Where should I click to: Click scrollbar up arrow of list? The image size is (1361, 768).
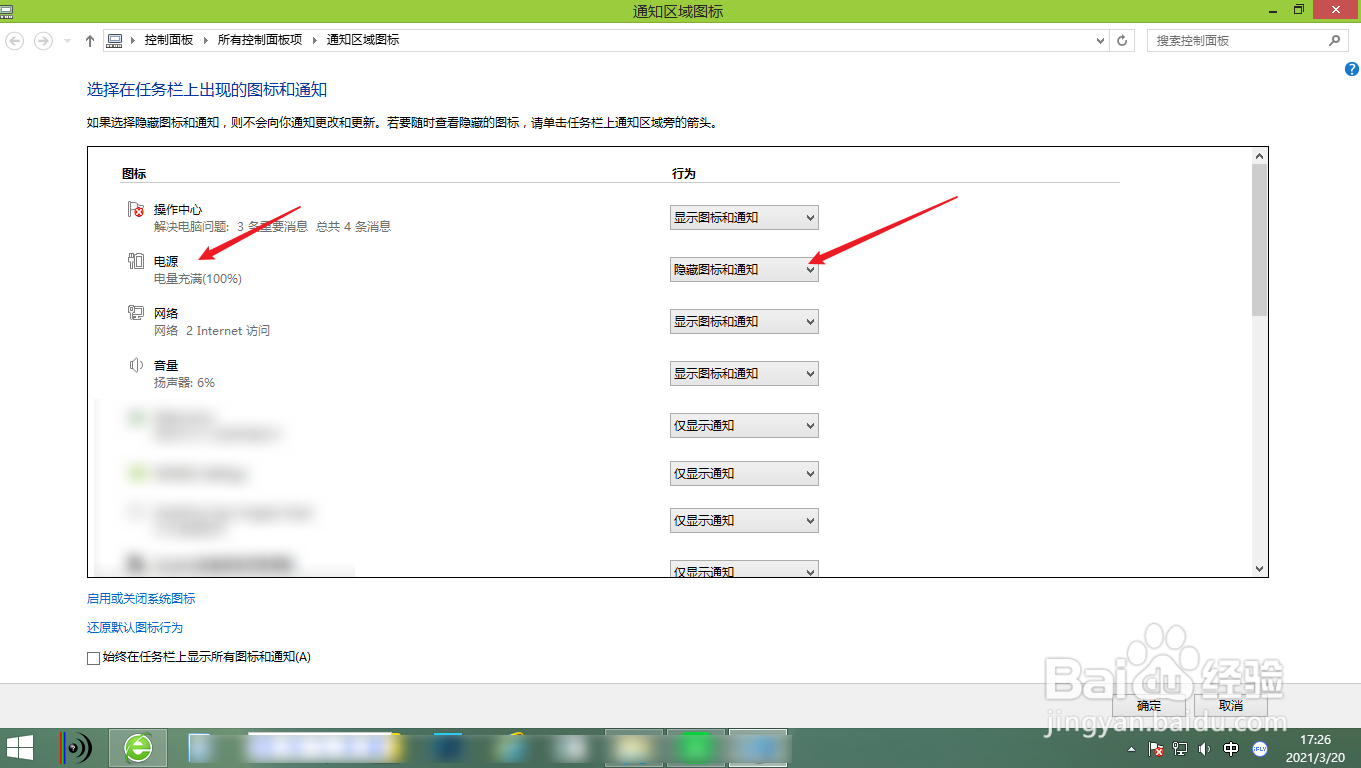coord(1259,156)
